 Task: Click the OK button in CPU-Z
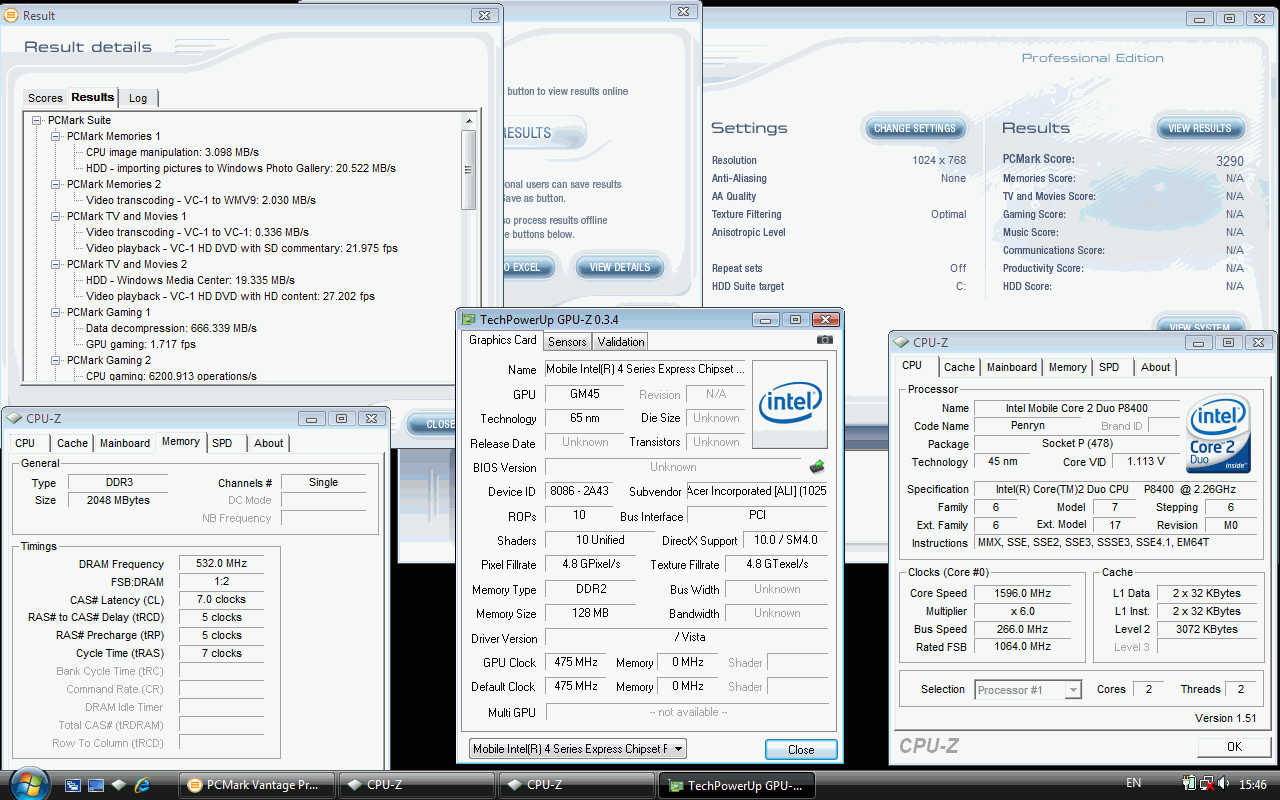(x=1234, y=746)
